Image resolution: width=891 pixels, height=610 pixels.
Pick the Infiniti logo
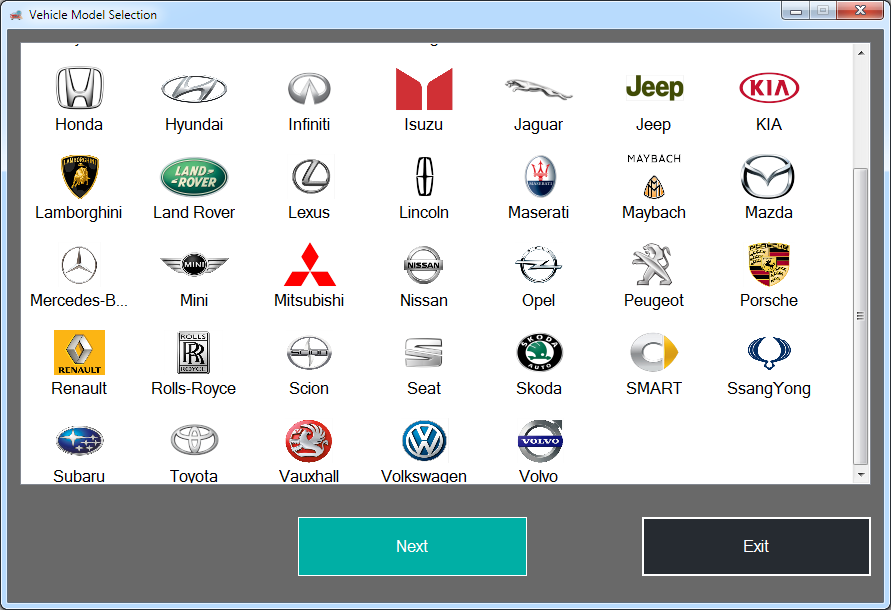[x=309, y=89]
